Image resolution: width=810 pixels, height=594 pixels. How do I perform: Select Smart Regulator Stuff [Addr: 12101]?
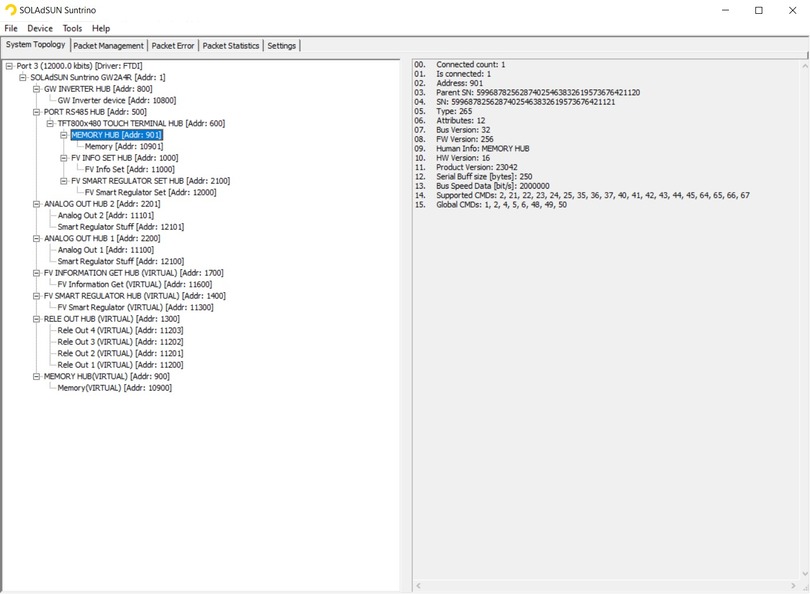point(121,227)
